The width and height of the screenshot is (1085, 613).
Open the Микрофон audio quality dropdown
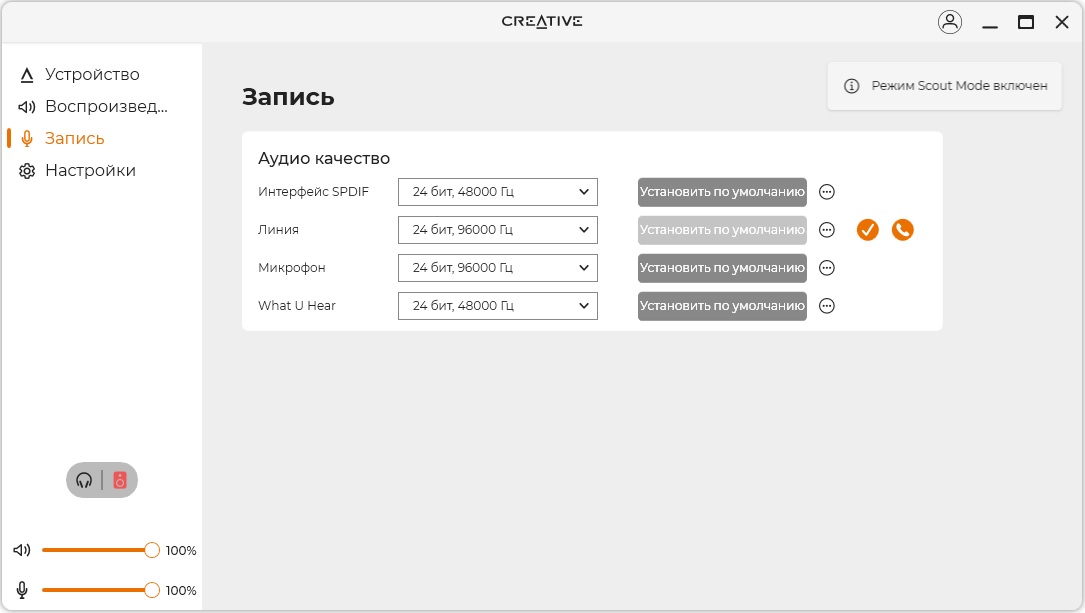click(497, 268)
